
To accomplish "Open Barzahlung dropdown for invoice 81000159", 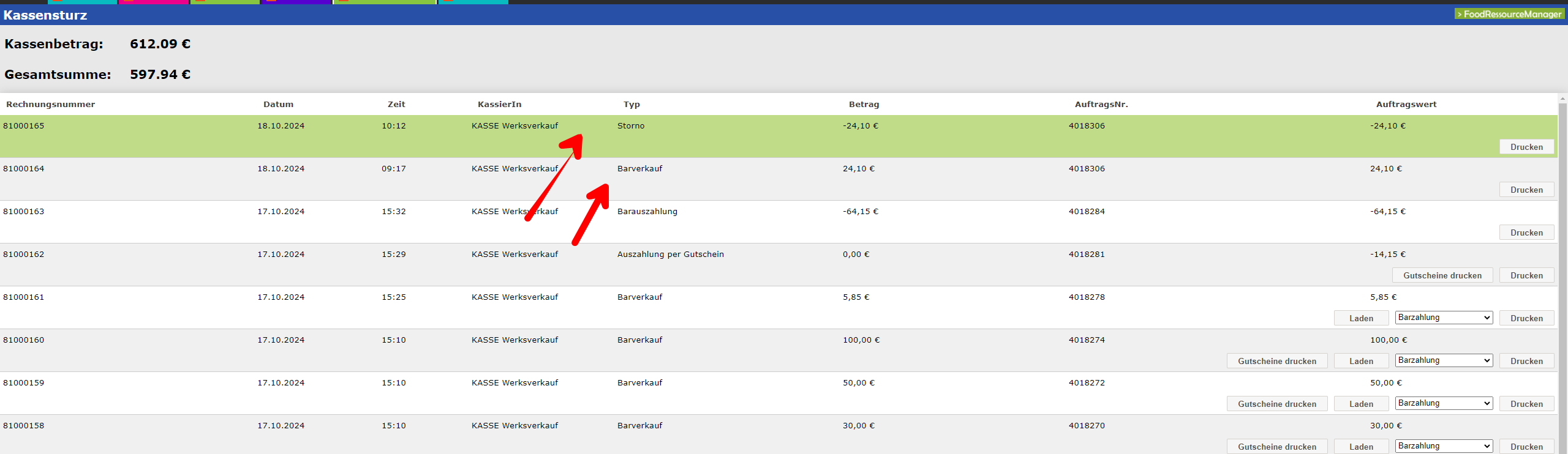I will pyautogui.click(x=1444, y=403).
